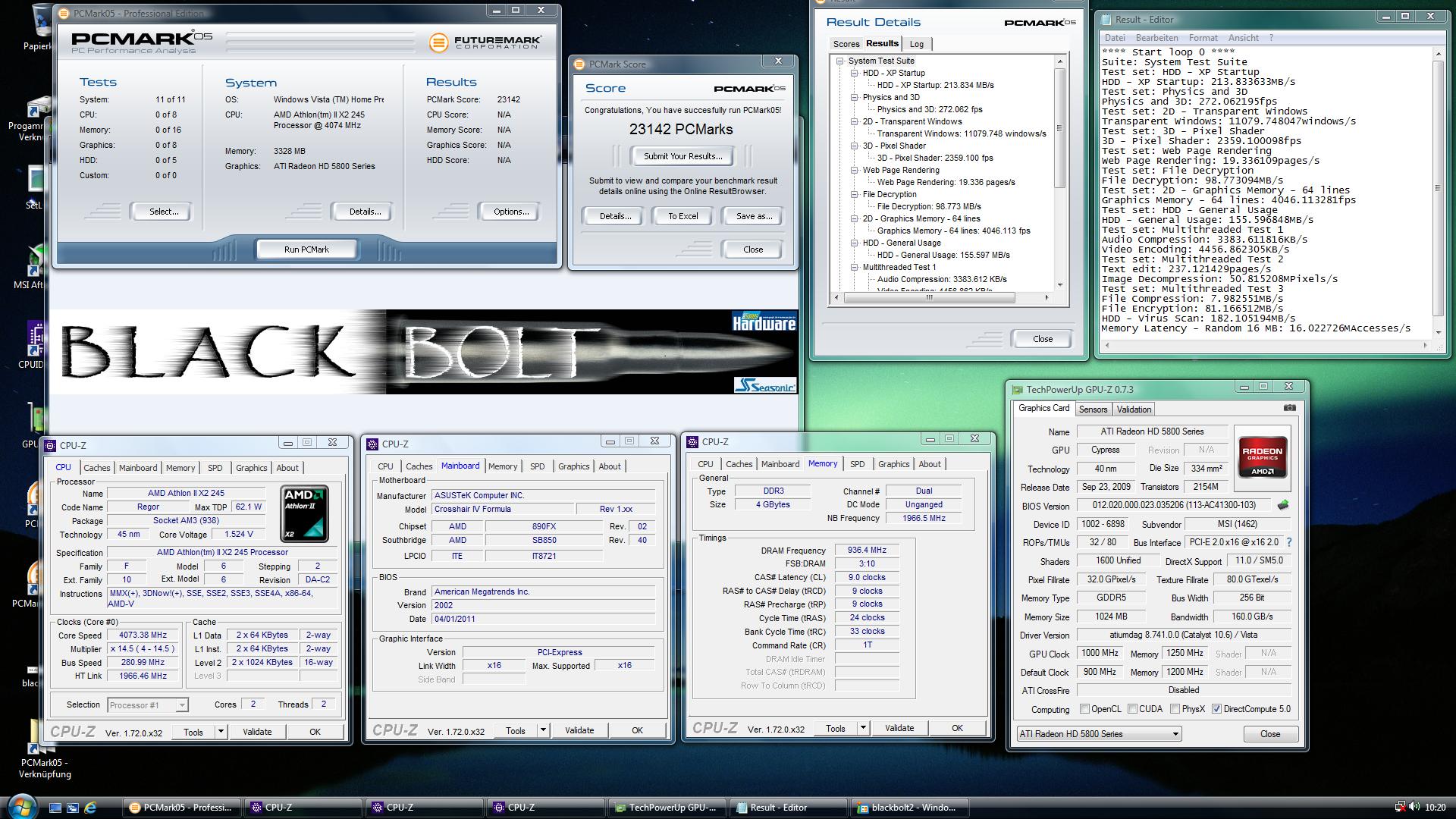Click the Result Details horizontal scrollbar thumb
This screenshot has height=819, width=1456.
point(928,297)
